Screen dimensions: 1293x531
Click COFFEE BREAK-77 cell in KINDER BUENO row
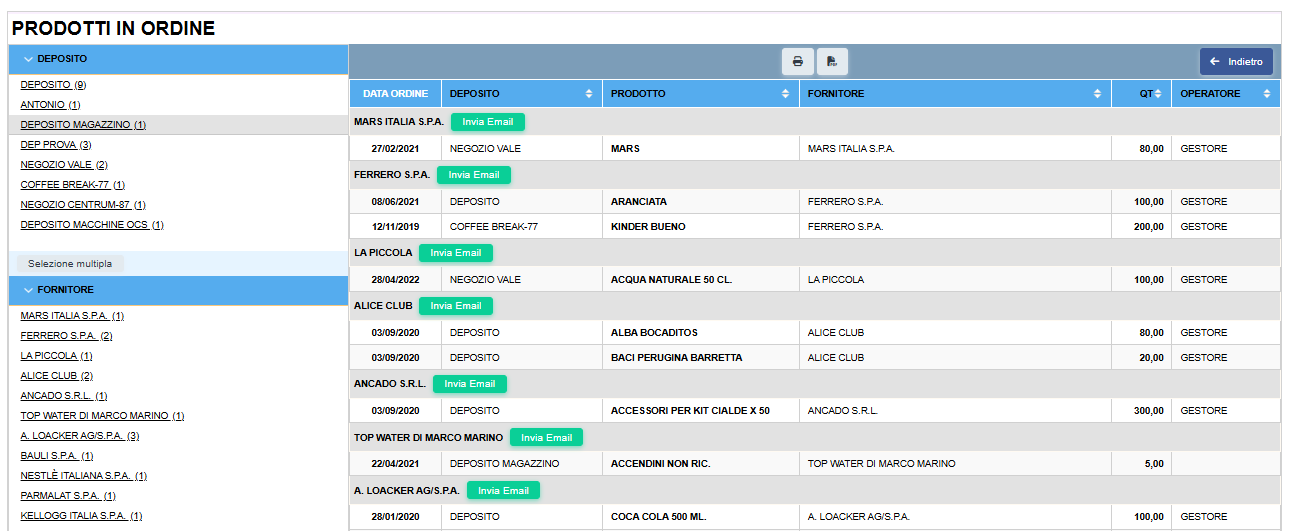point(521,227)
